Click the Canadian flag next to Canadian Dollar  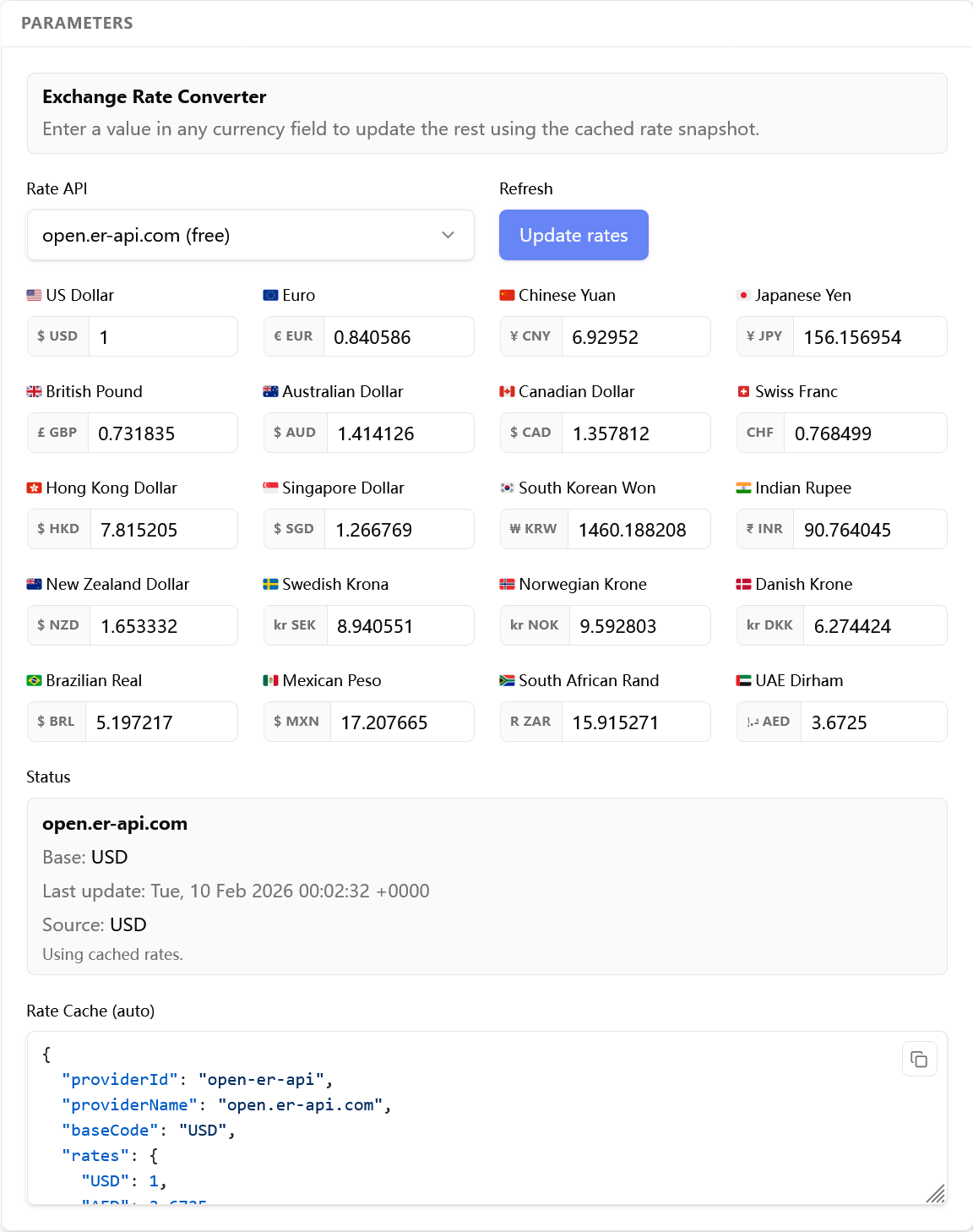coord(507,391)
